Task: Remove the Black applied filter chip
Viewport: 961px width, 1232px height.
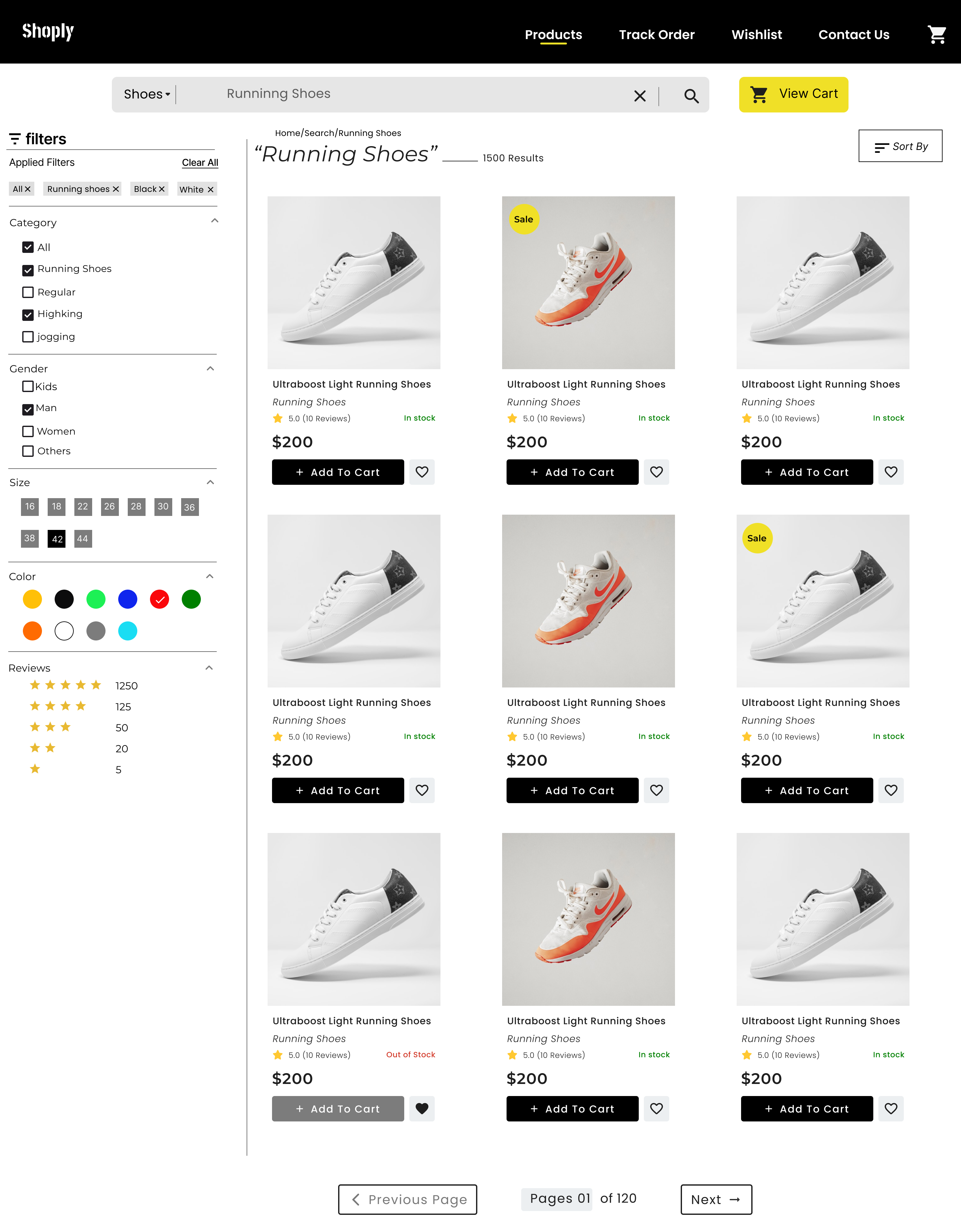Action: (162, 189)
